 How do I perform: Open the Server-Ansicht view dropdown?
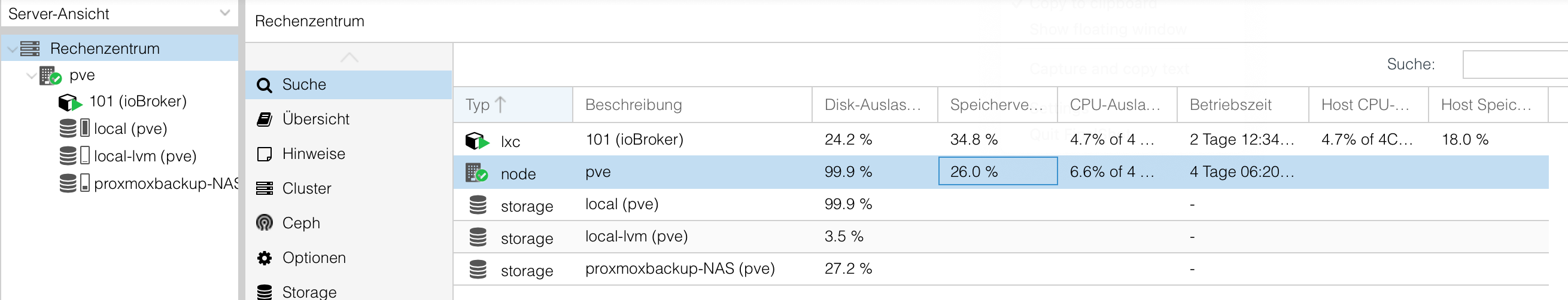pos(224,13)
